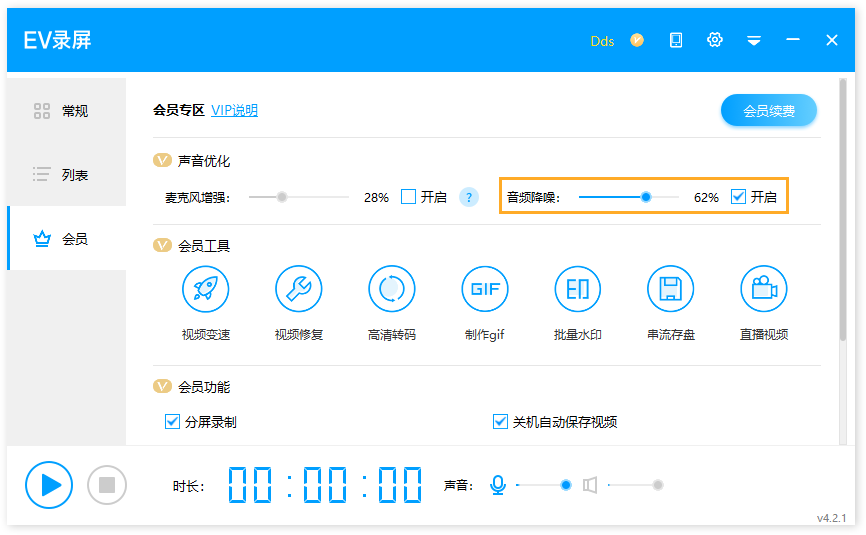Click the 声音优化 section heading
This screenshot has width=866, height=535.
pyautogui.click(x=203, y=161)
